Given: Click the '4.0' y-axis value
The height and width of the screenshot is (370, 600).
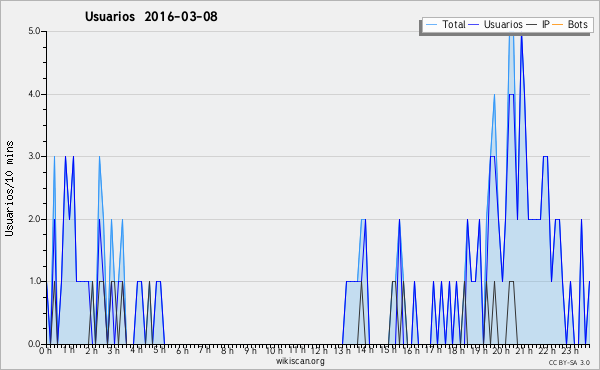Looking at the screenshot, I should tap(34, 94).
